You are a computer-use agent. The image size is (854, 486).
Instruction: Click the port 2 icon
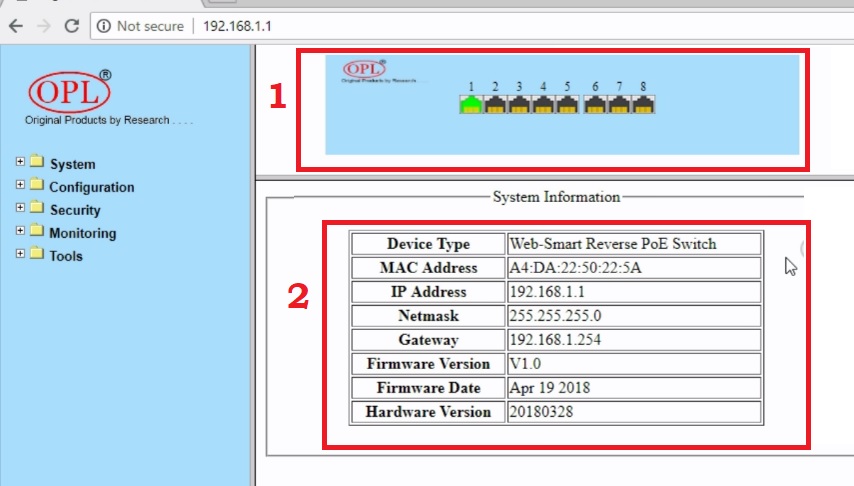(x=494, y=104)
